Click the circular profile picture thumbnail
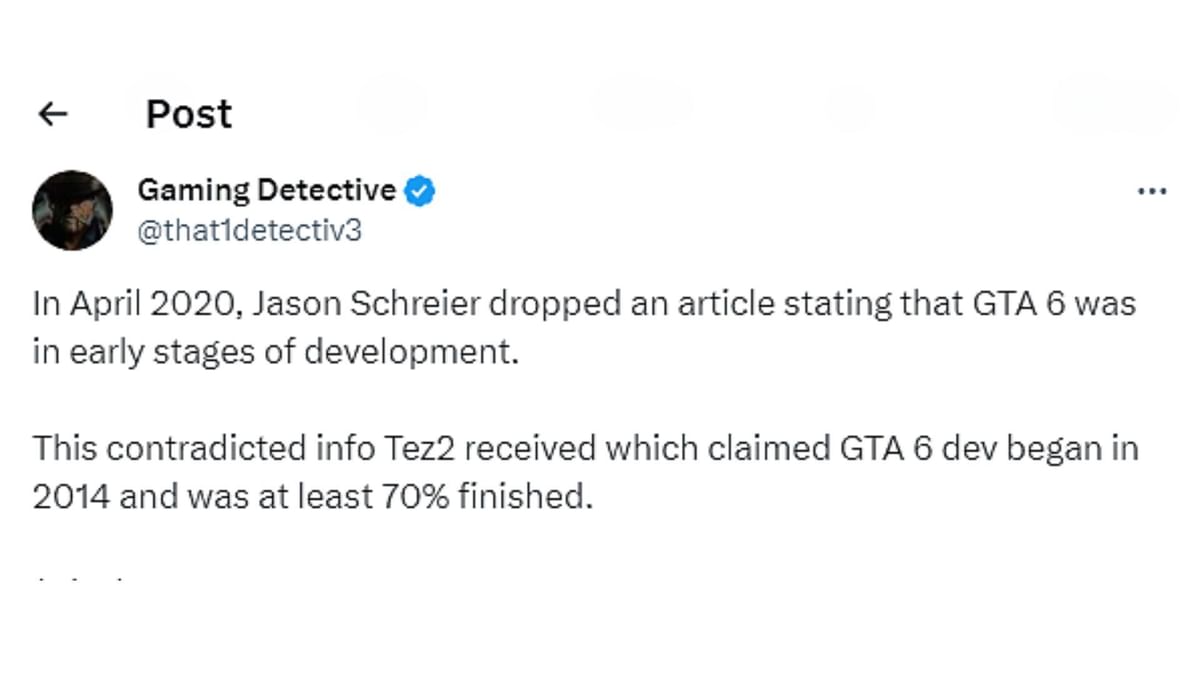This screenshot has height=675, width=1200. tap(73, 209)
